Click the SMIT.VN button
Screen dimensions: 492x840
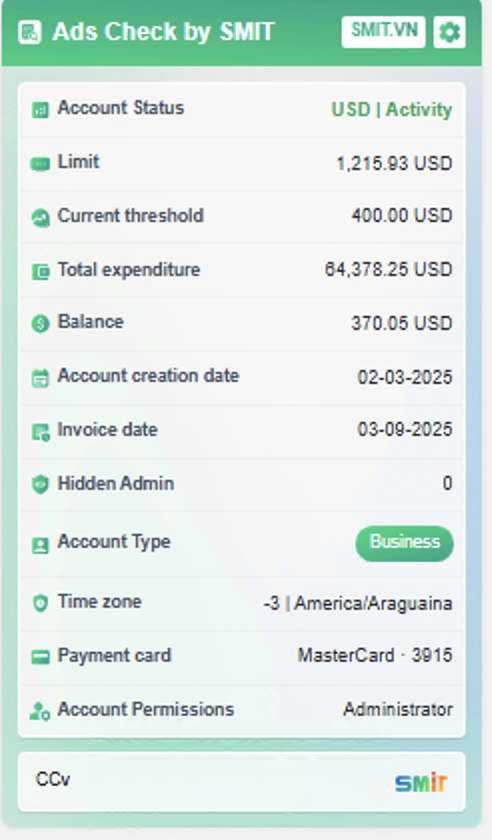point(384,32)
